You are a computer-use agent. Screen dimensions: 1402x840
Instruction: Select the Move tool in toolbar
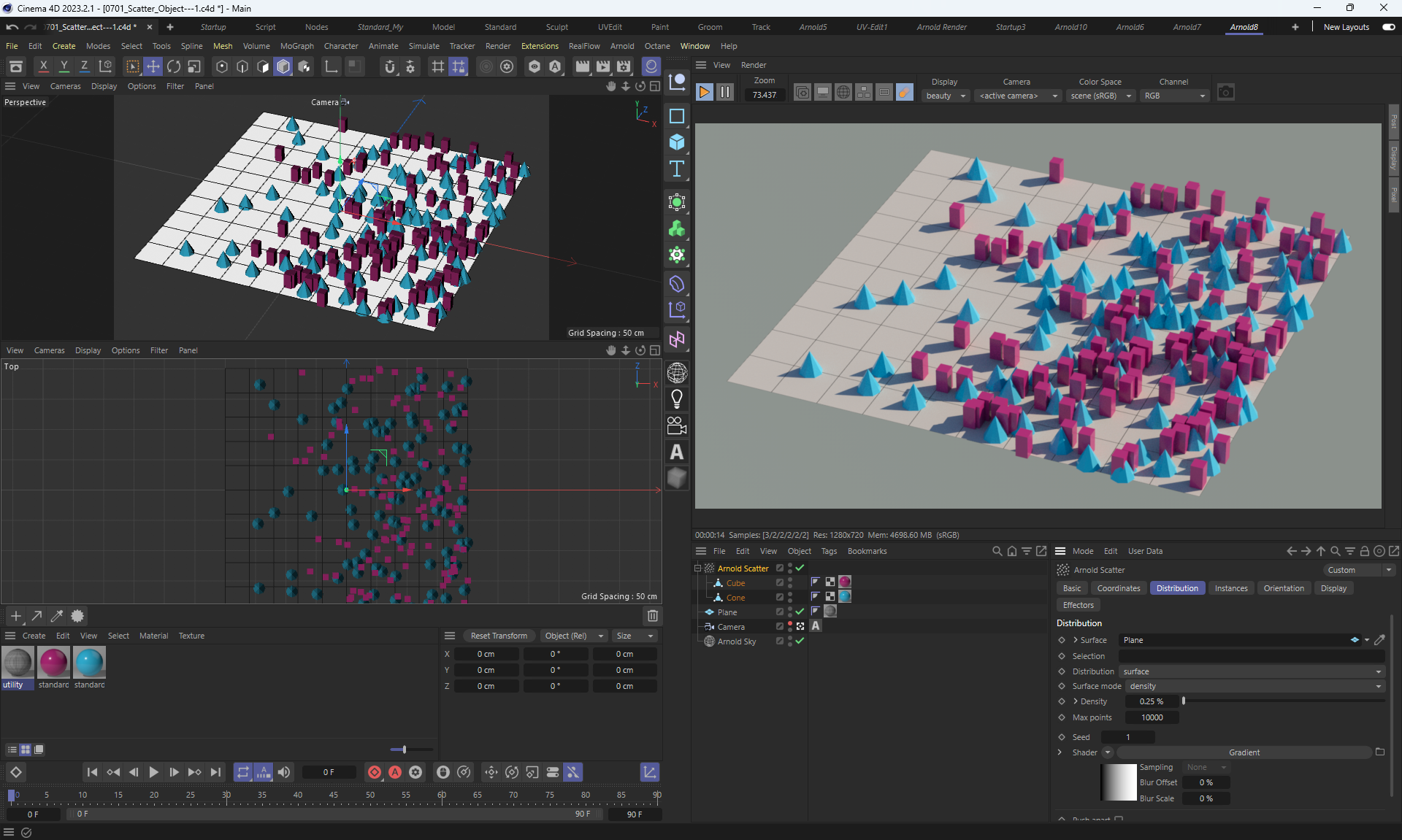coord(153,66)
